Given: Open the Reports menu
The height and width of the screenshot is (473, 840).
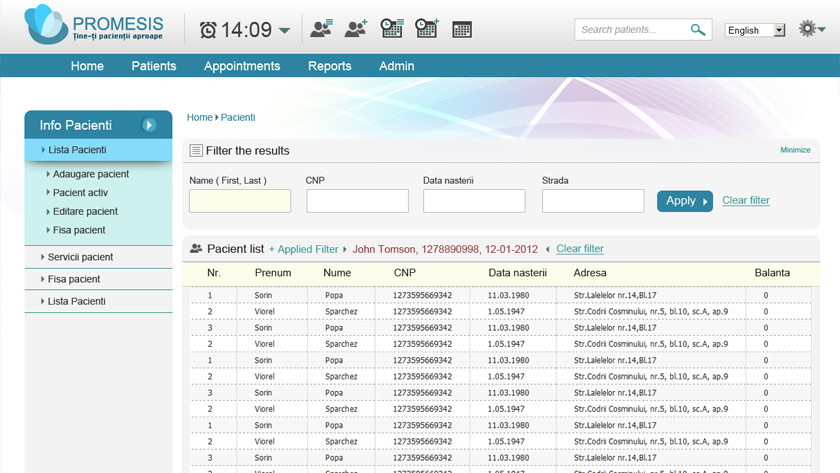Looking at the screenshot, I should tap(329, 66).
